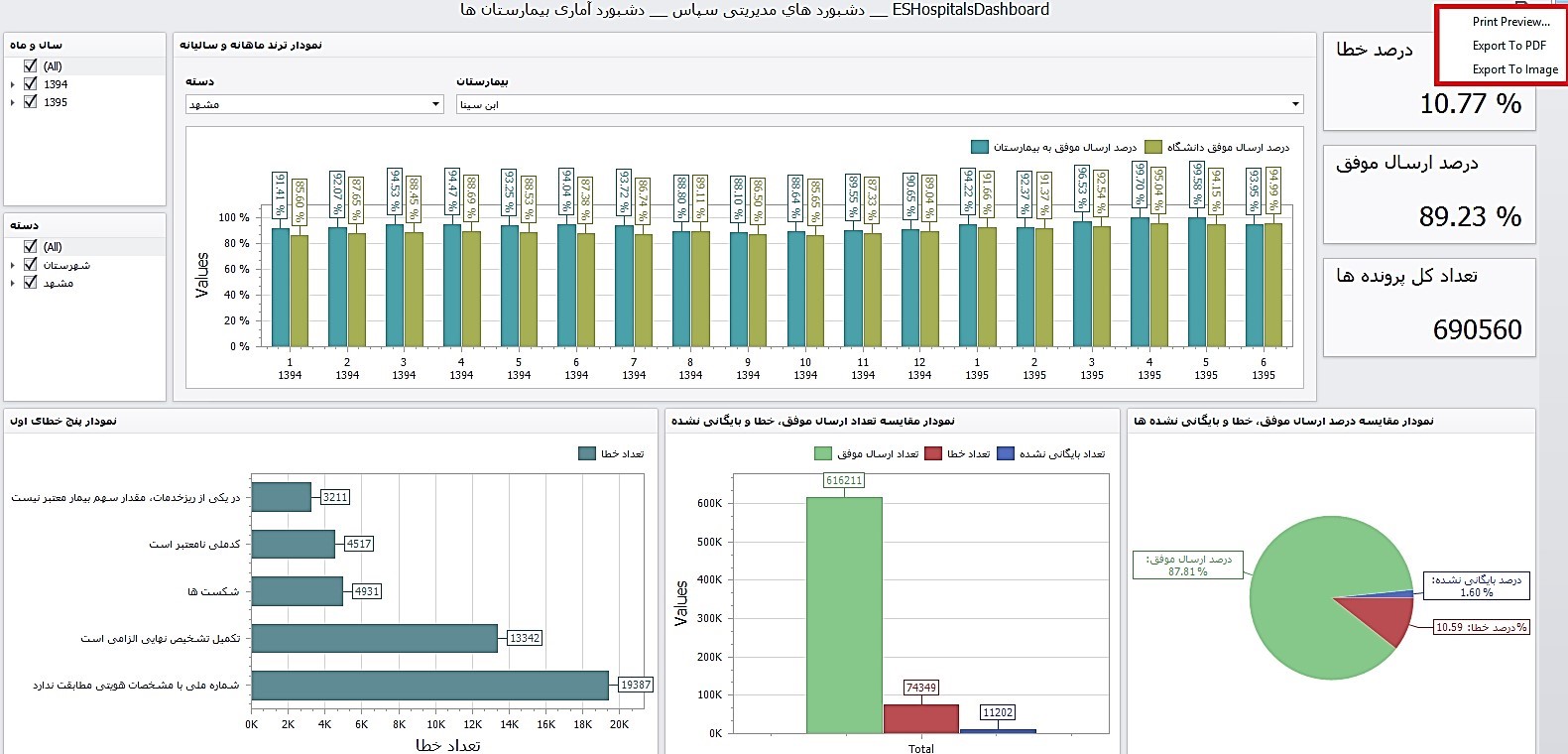
Task: Select Export To PDF menu item
Action: point(1508,46)
